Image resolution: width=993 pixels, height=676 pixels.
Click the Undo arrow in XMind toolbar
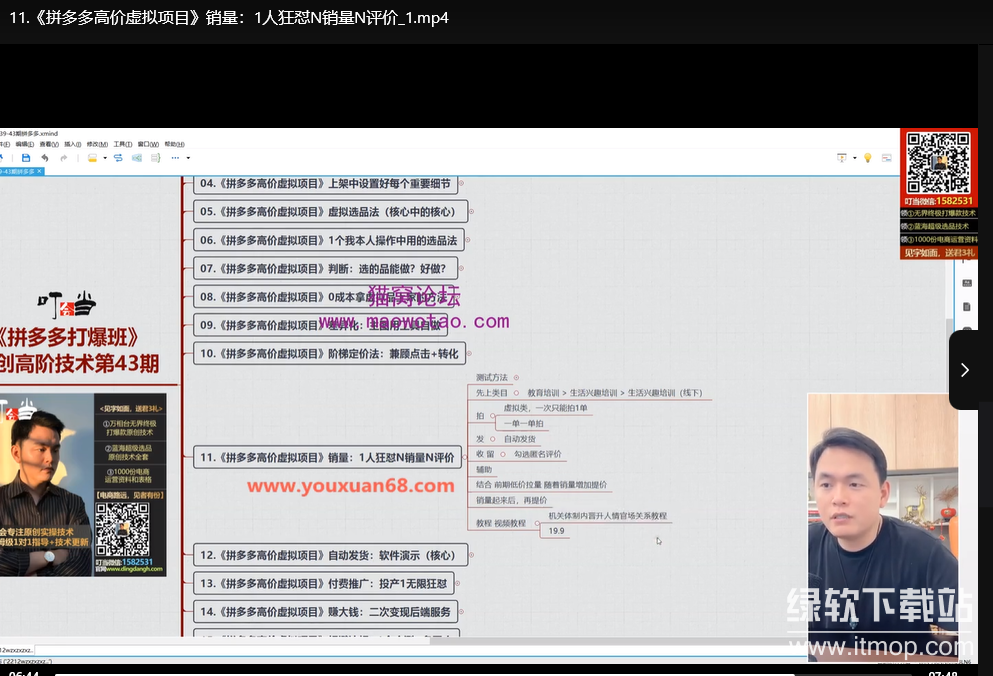[44, 158]
